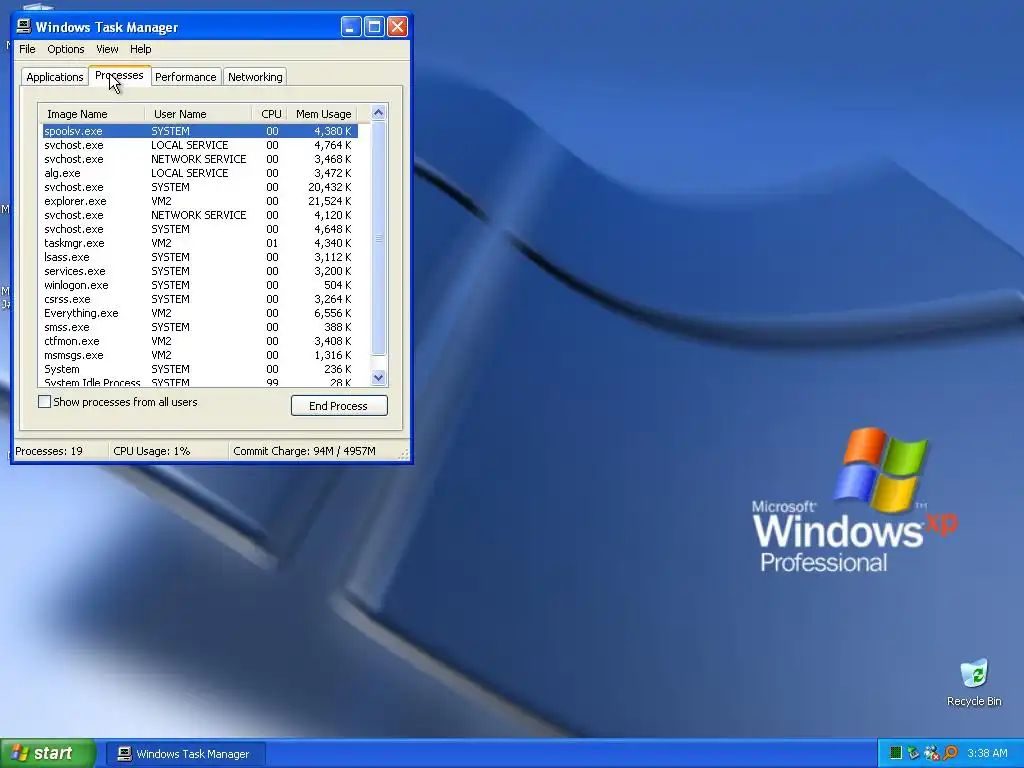Image resolution: width=1024 pixels, height=768 pixels.
Task: Open the File menu
Action: (x=27, y=49)
